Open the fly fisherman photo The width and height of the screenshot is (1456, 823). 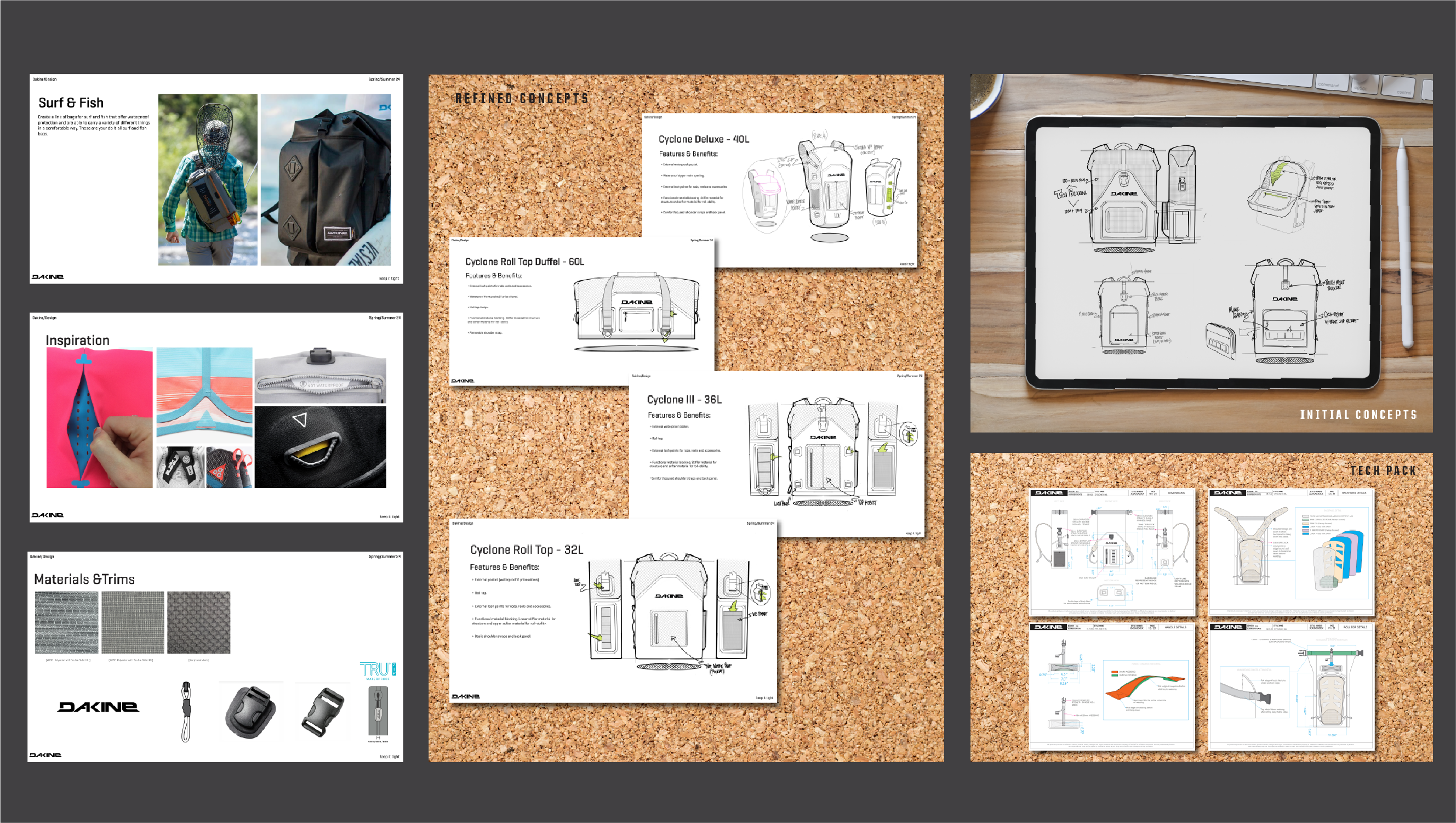click(208, 180)
